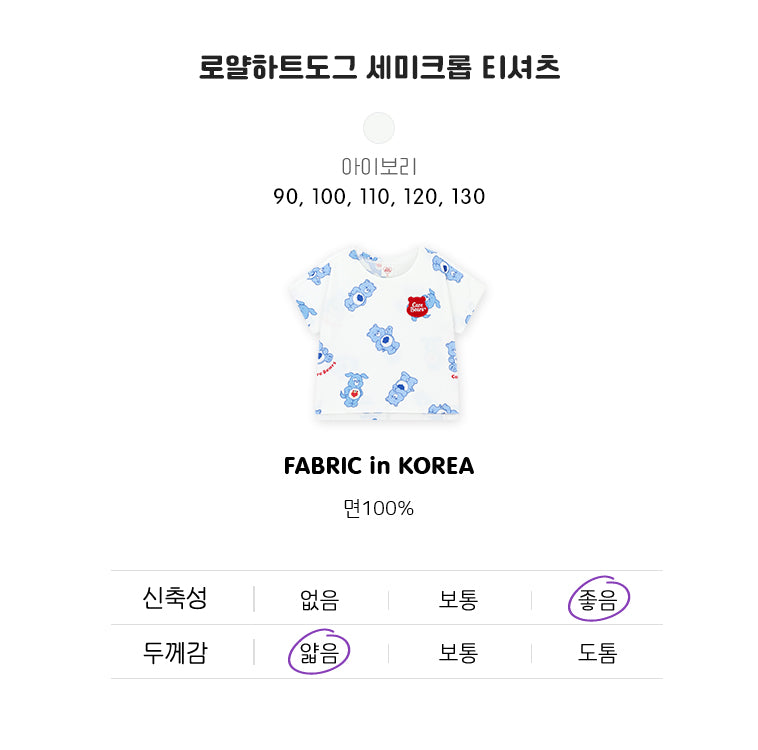Click the ivory color swatch circle
The width and height of the screenshot is (758, 750).
click(x=379, y=128)
